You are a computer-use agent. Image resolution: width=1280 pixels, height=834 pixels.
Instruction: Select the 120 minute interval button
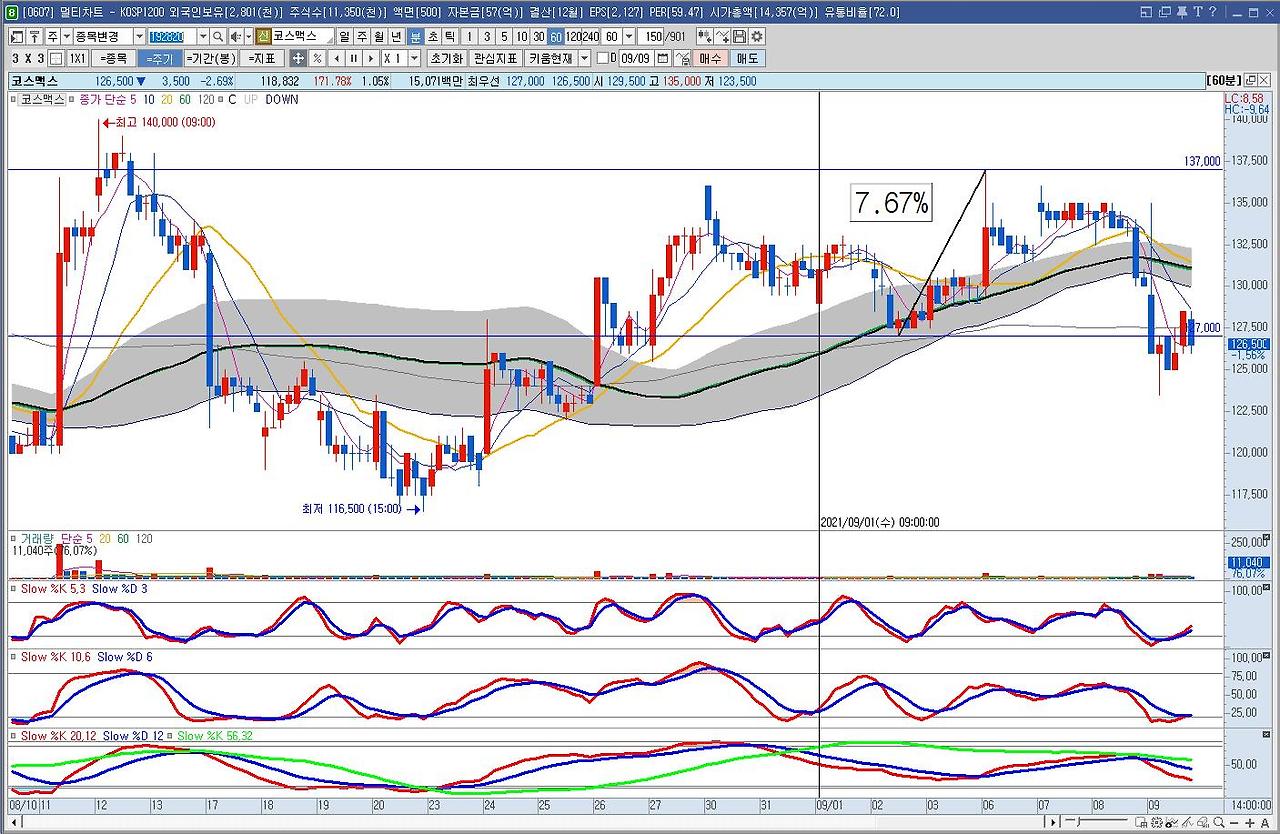click(574, 37)
